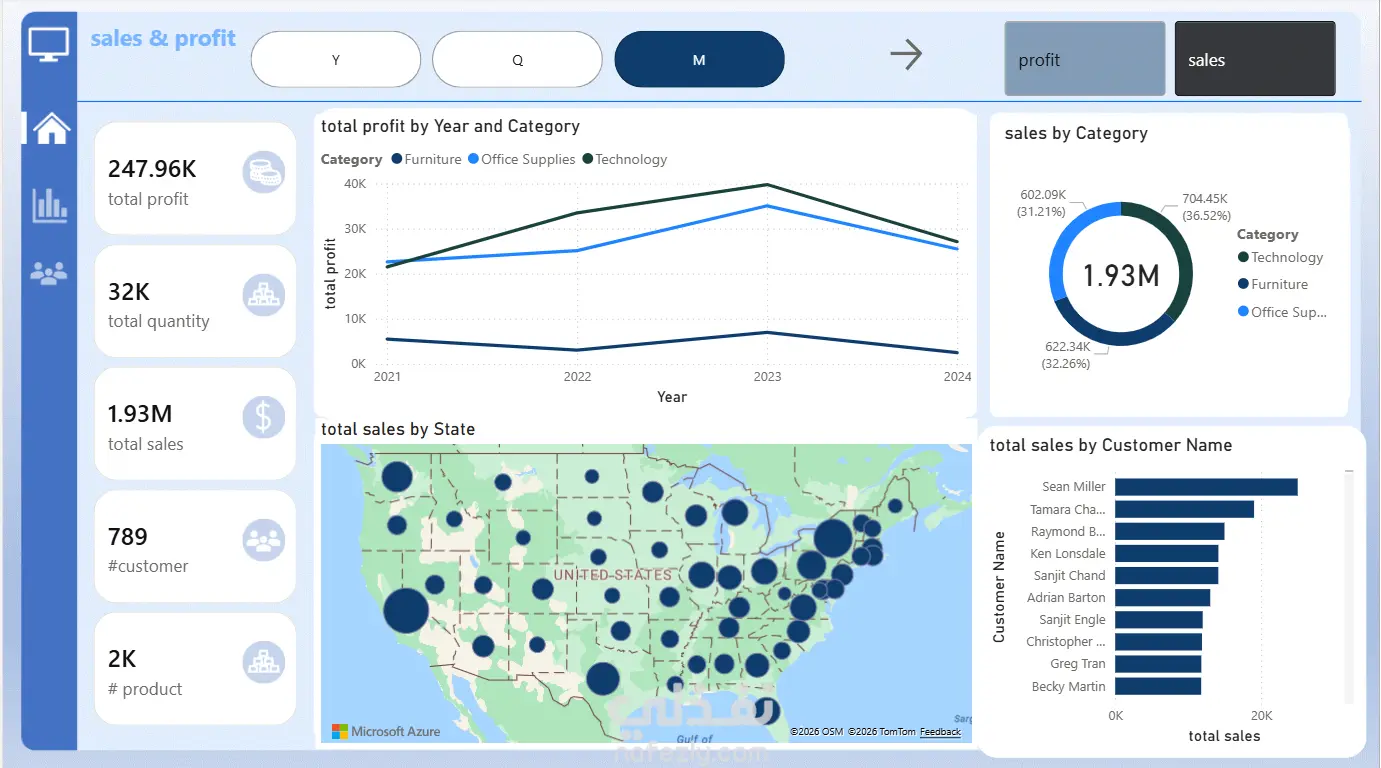Switch to the profit tab
Screen dimensions: 1381x768
click(x=1085, y=59)
